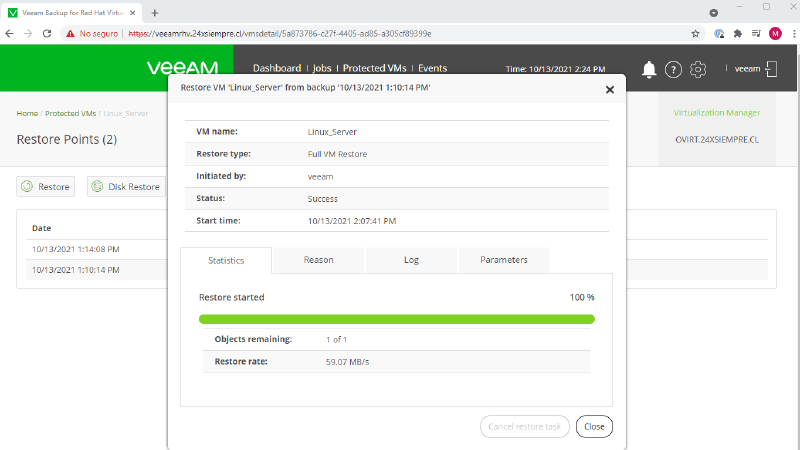Screen dimensions: 800x450
Task: Switch to the Statistics tab
Action: pos(226,260)
